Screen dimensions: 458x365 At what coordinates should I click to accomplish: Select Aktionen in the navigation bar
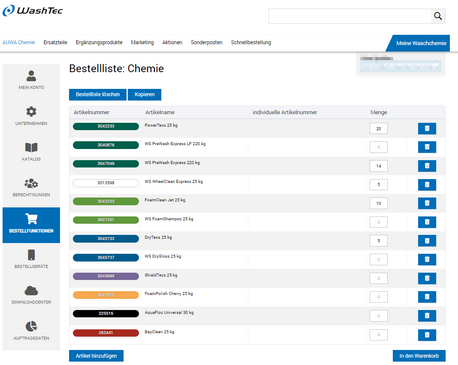click(x=172, y=42)
